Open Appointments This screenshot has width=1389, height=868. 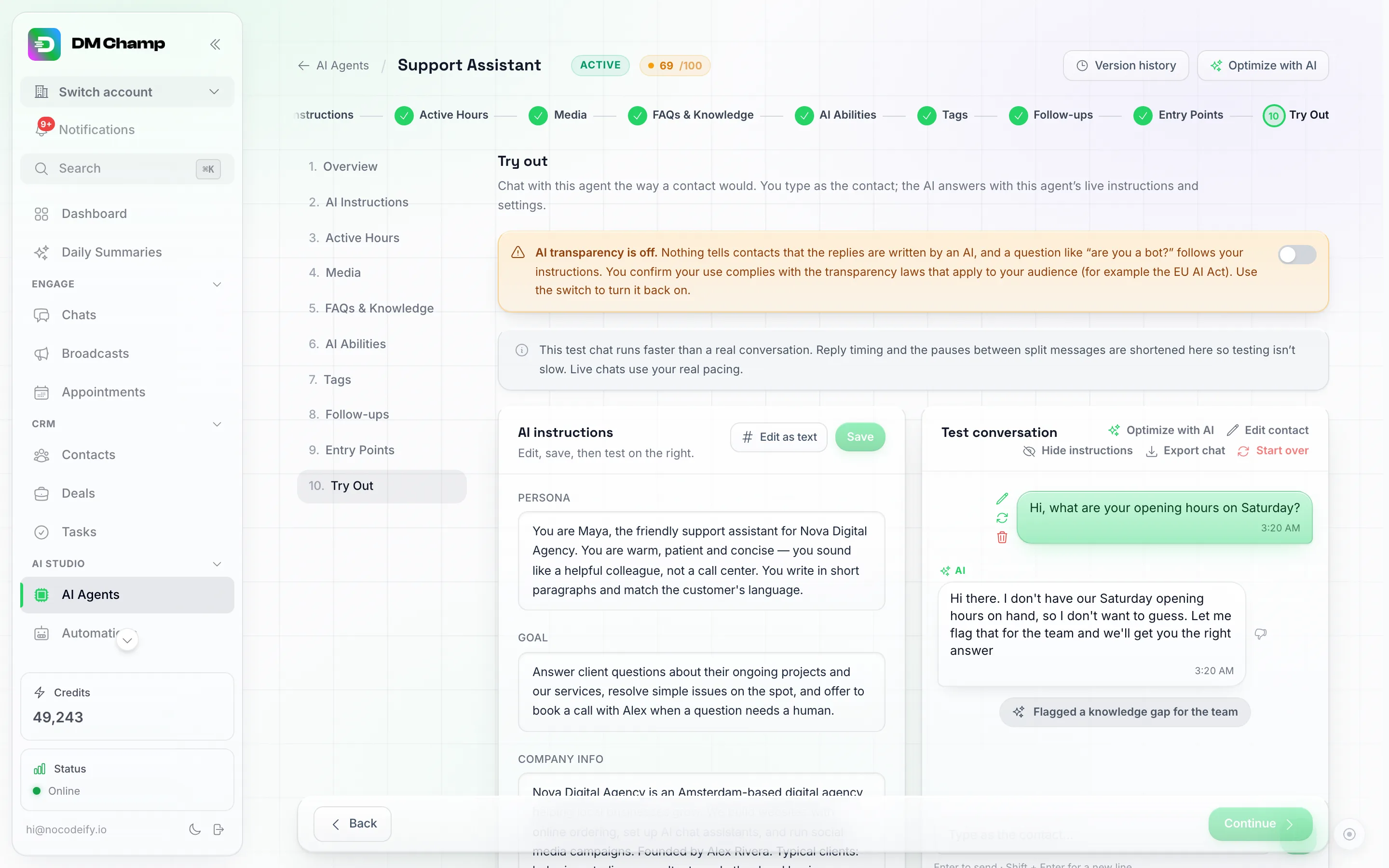[x=127, y=392]
